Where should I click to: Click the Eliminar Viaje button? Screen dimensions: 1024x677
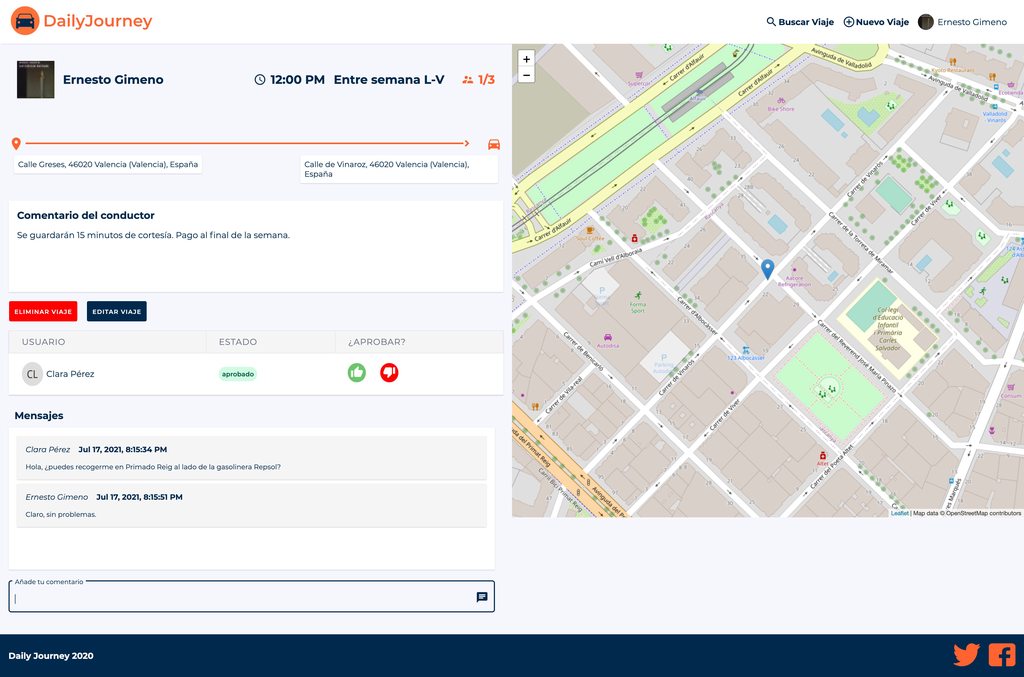click(x=43, y=311)
